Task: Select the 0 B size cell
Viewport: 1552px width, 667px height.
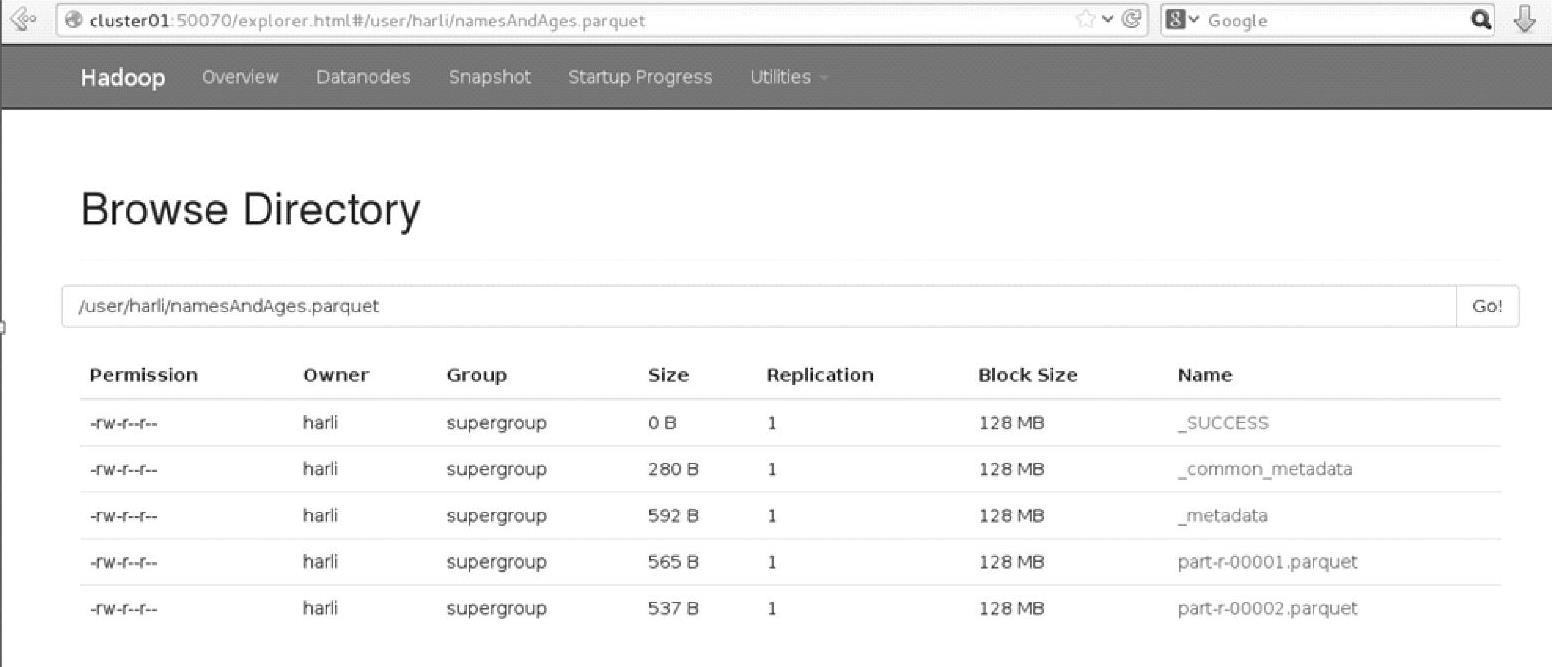Action: [662, 423]
